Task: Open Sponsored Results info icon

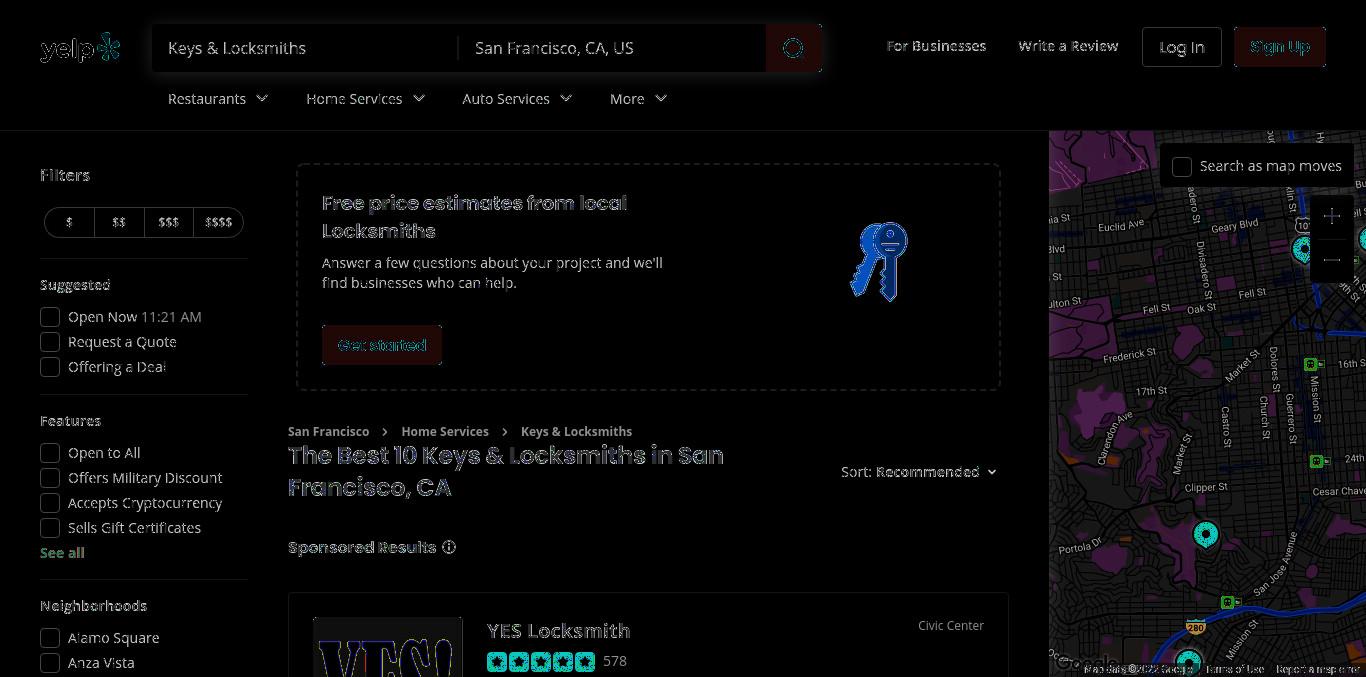Action: coord(449,547)
